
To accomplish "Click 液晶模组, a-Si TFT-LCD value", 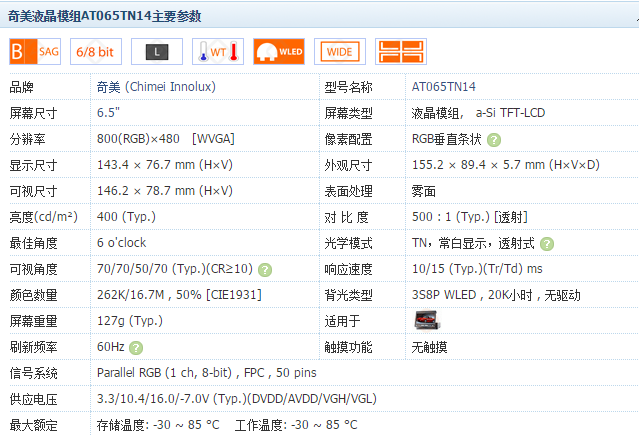I will click(x=478, y=113).
